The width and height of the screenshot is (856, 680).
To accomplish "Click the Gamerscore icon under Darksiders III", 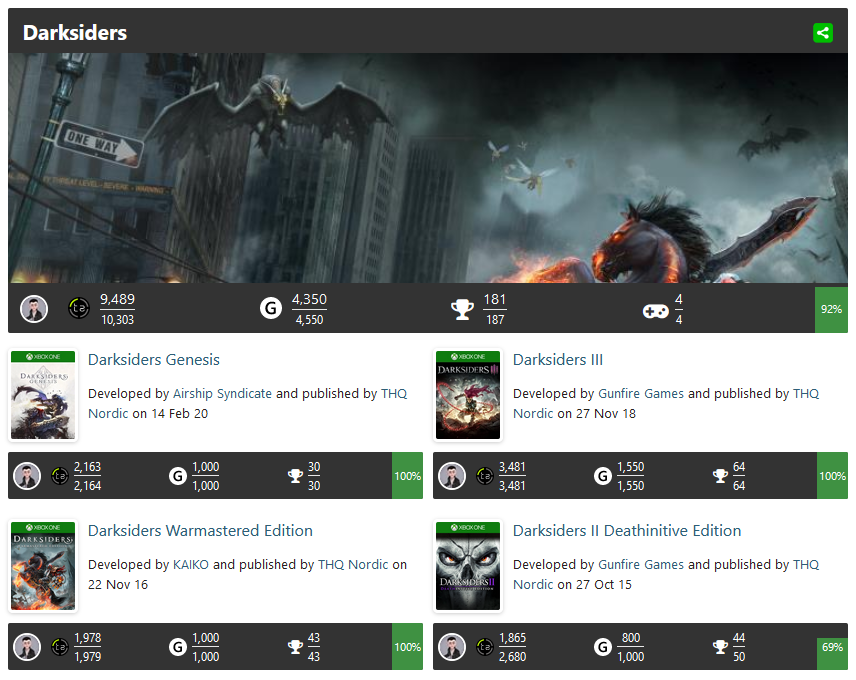I will point(603,476).
